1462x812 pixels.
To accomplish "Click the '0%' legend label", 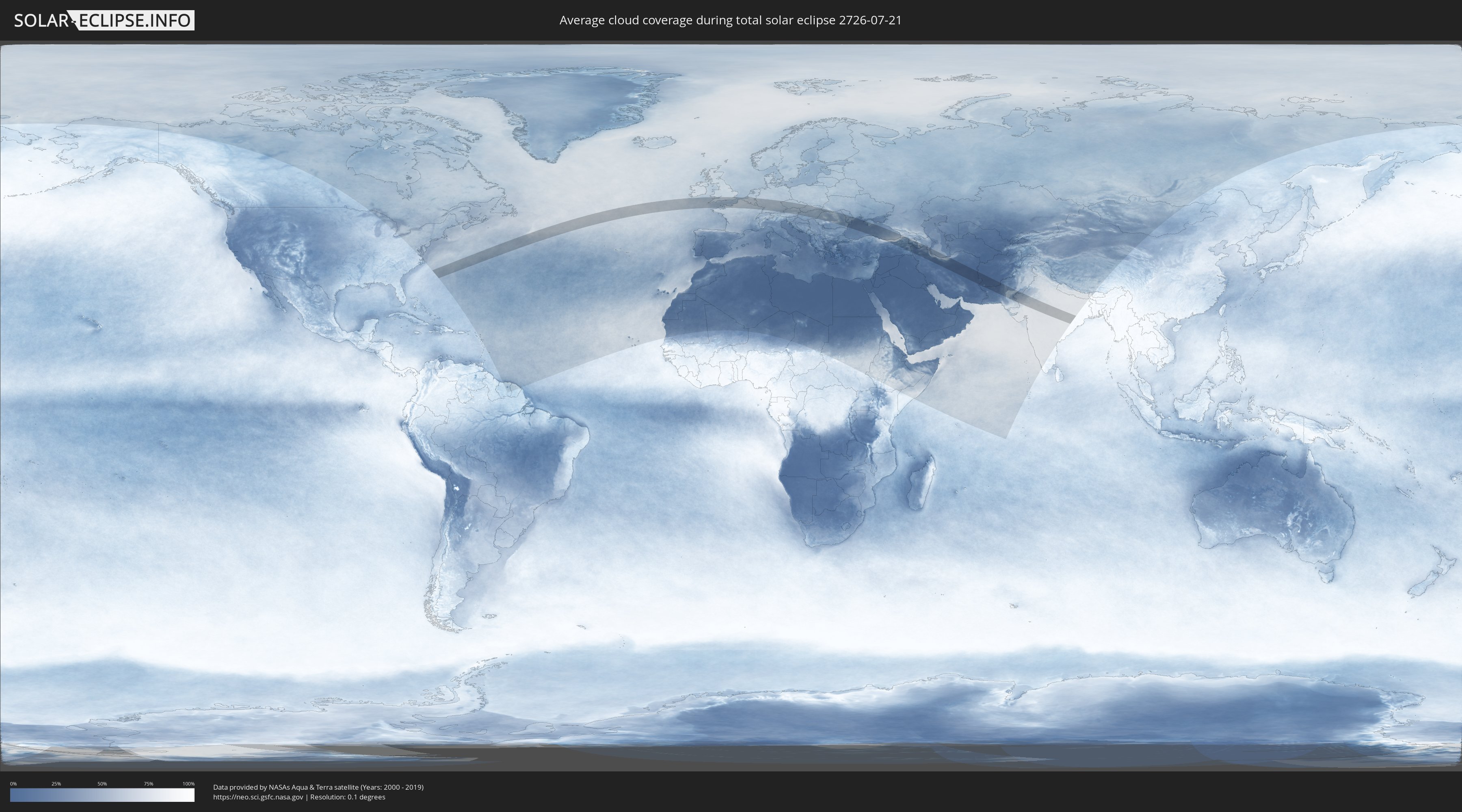I will click(13, 784).
